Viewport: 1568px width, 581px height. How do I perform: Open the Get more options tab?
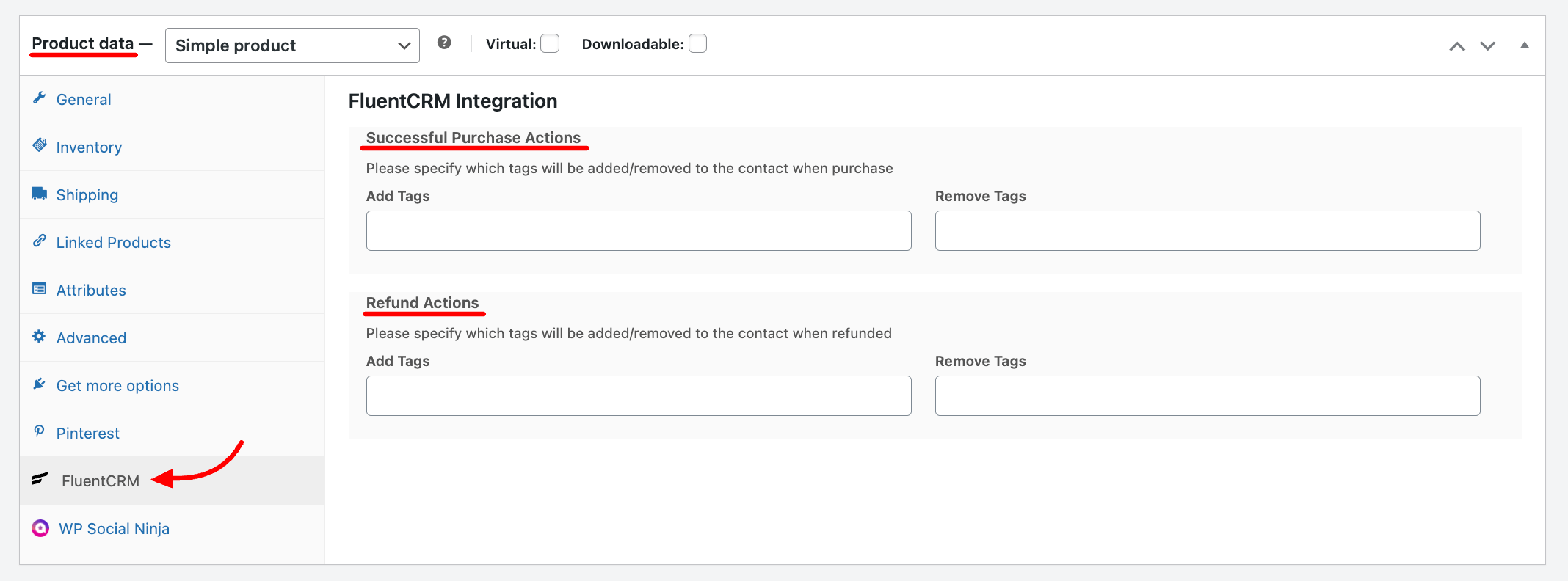point(173,385)
